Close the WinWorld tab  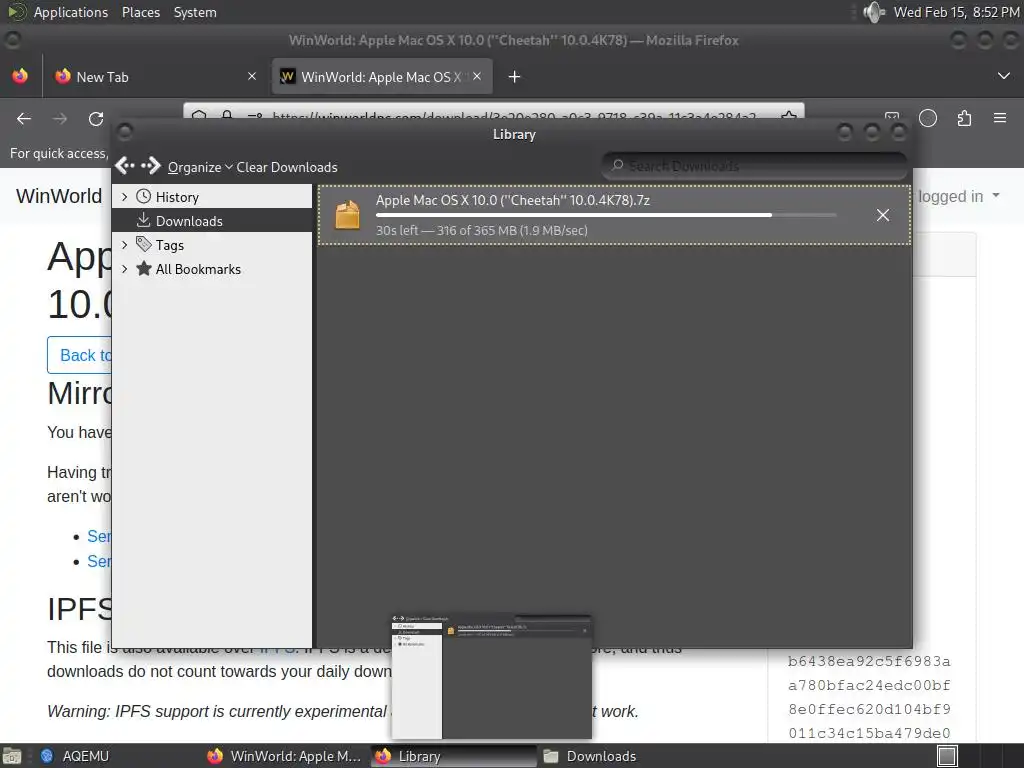point(477,76)
